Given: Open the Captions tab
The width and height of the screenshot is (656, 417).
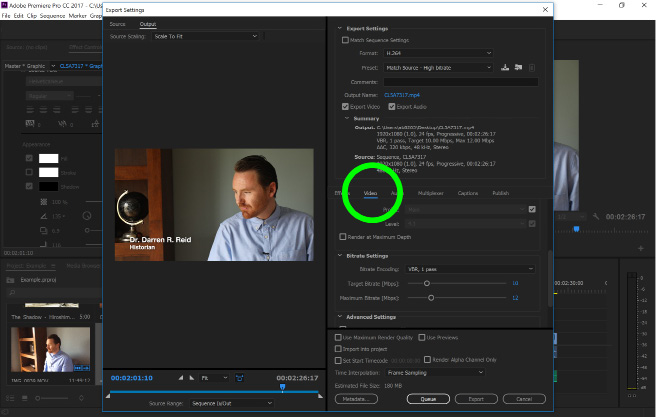Looking at the screenshot, I should 468,193.
